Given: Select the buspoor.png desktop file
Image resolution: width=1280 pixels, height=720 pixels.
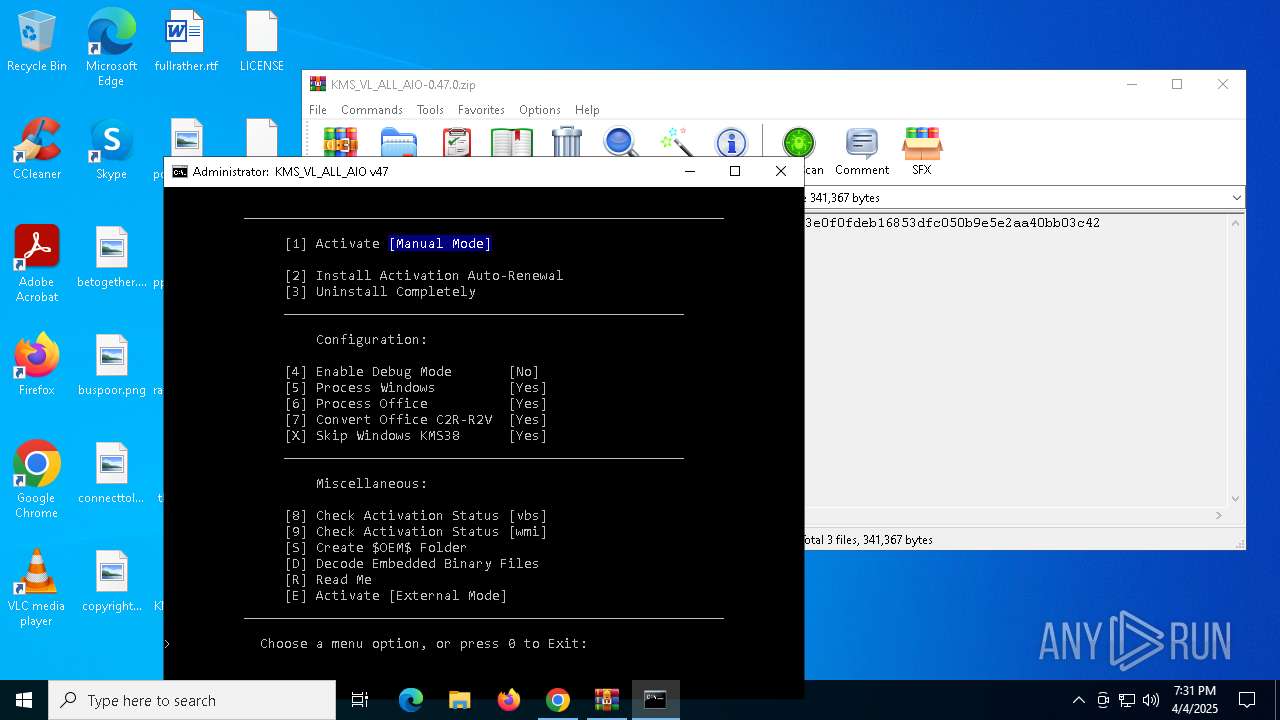Looking at the screenshot, I should [112, 366].
